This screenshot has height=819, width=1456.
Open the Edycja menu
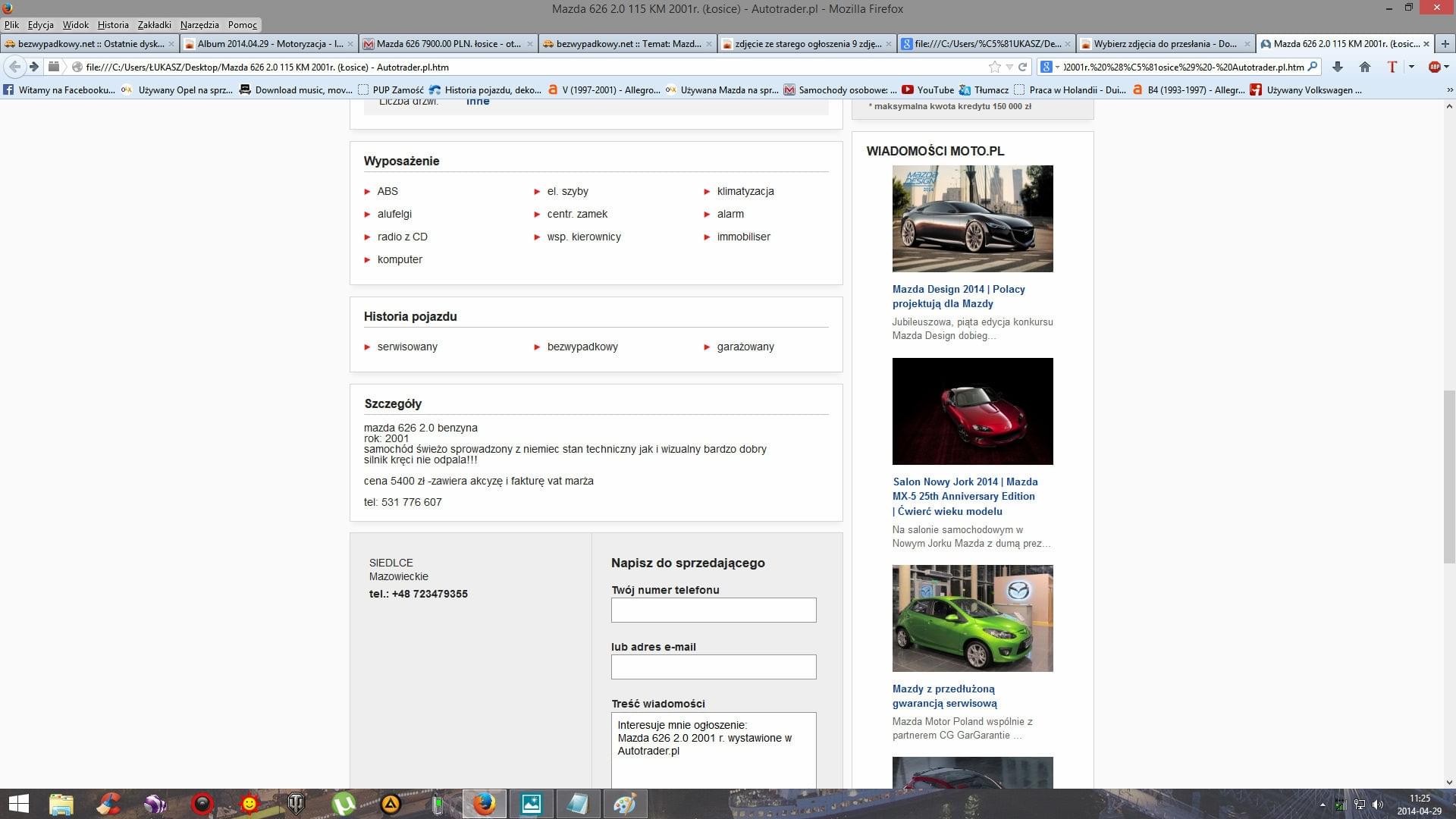click(40, 25)
